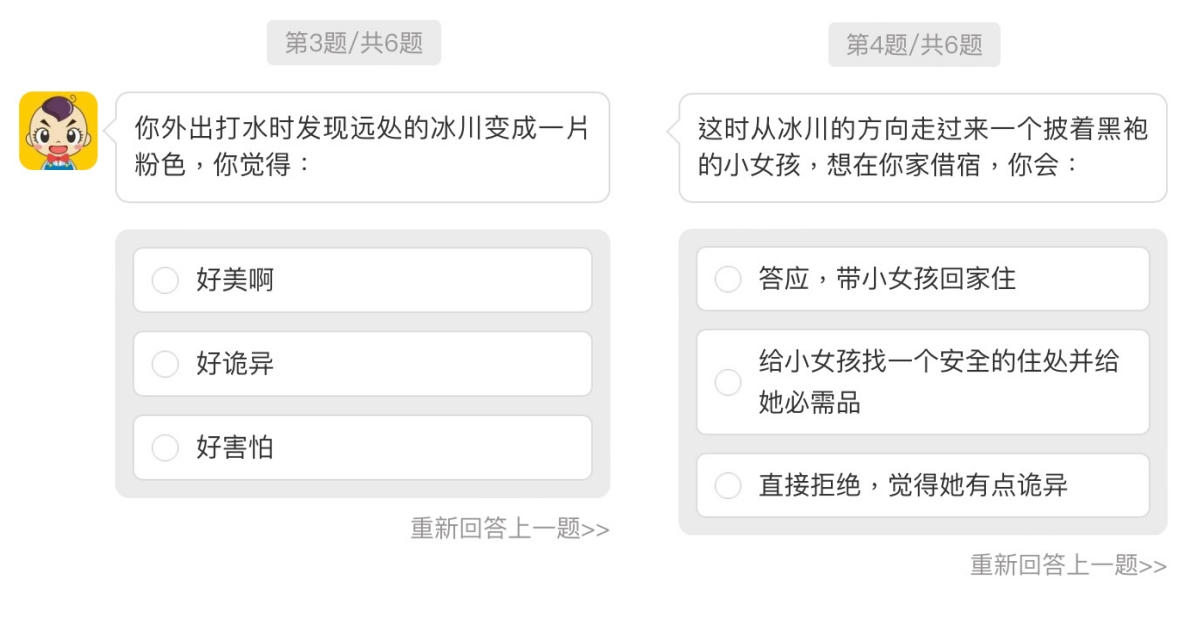Click the 第4题/共6题 progress label
The width and height of the screenshot is (1200, 628).
pyautogui.click(x=914, y=45)
